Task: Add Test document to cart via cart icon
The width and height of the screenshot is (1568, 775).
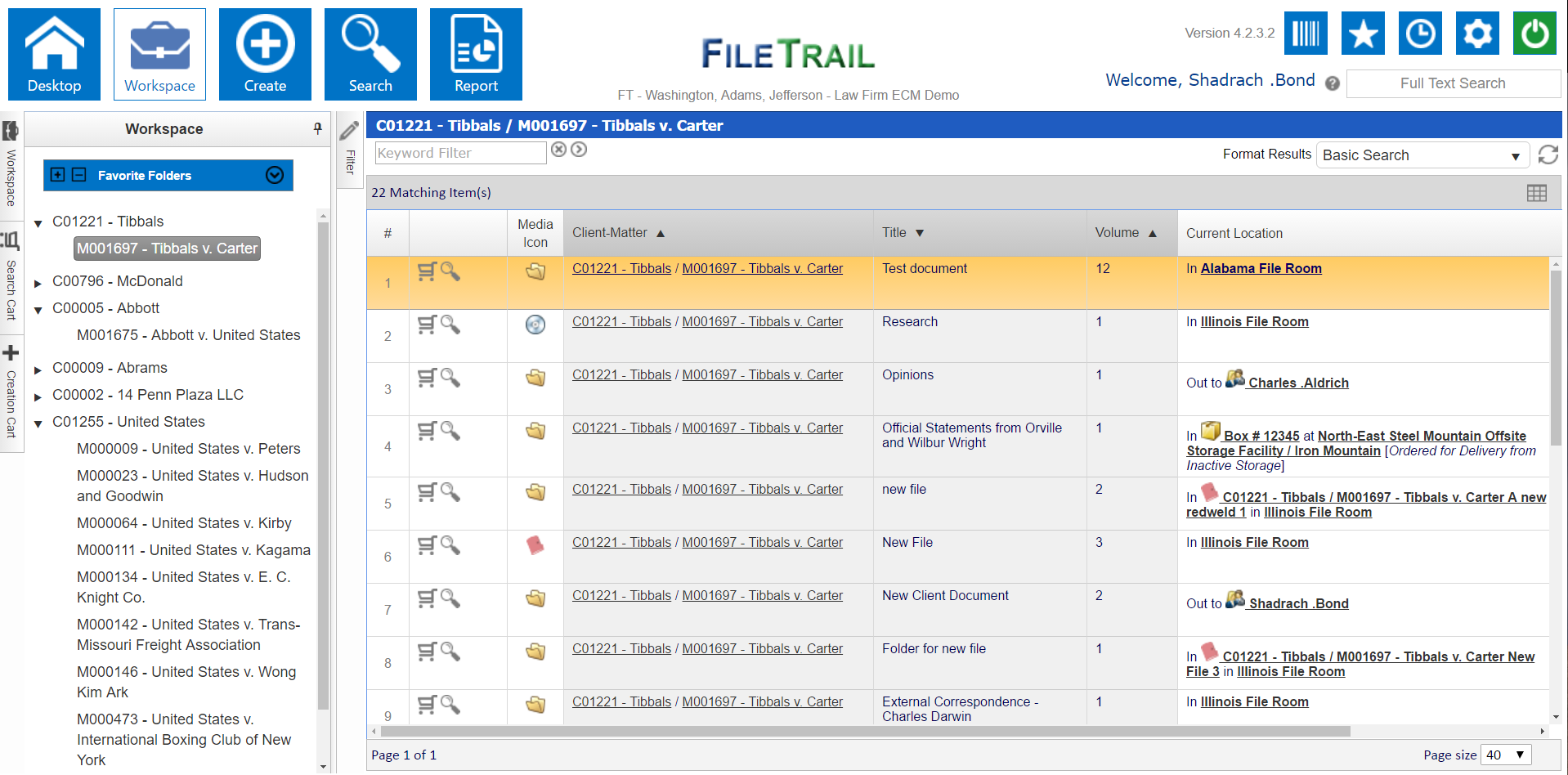Action: point(426,272)
